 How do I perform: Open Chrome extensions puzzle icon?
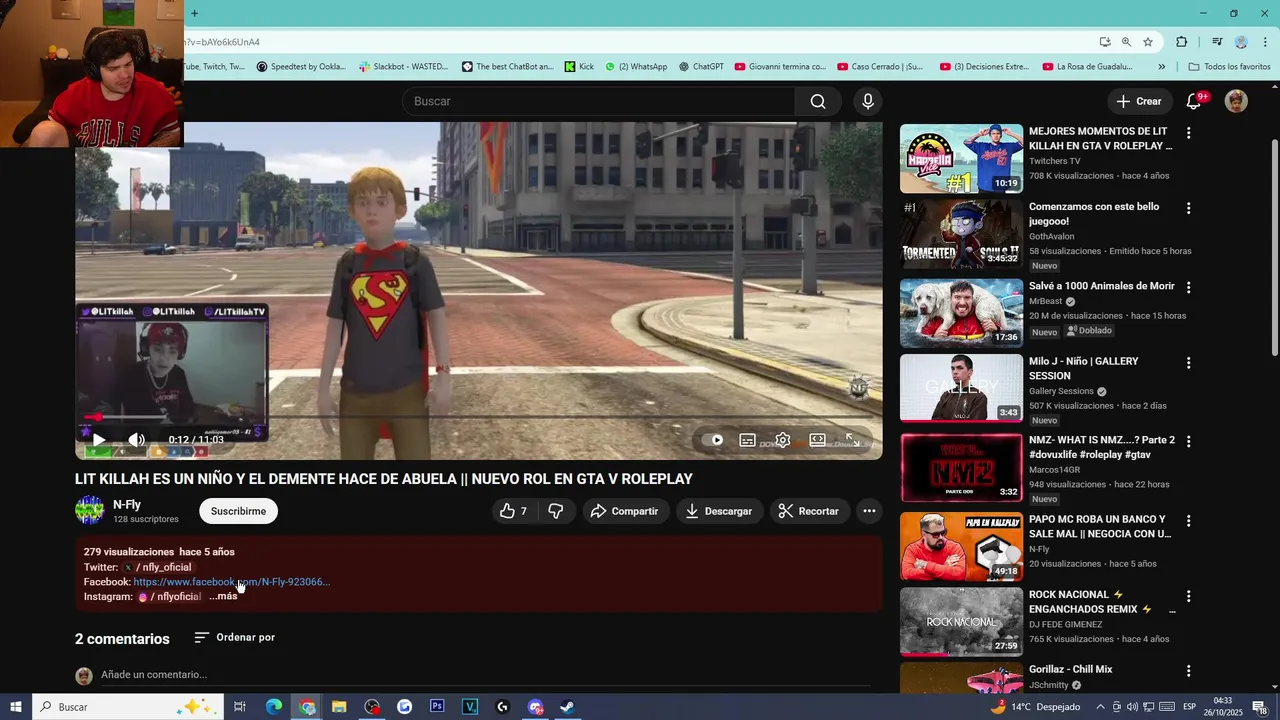1182,42
